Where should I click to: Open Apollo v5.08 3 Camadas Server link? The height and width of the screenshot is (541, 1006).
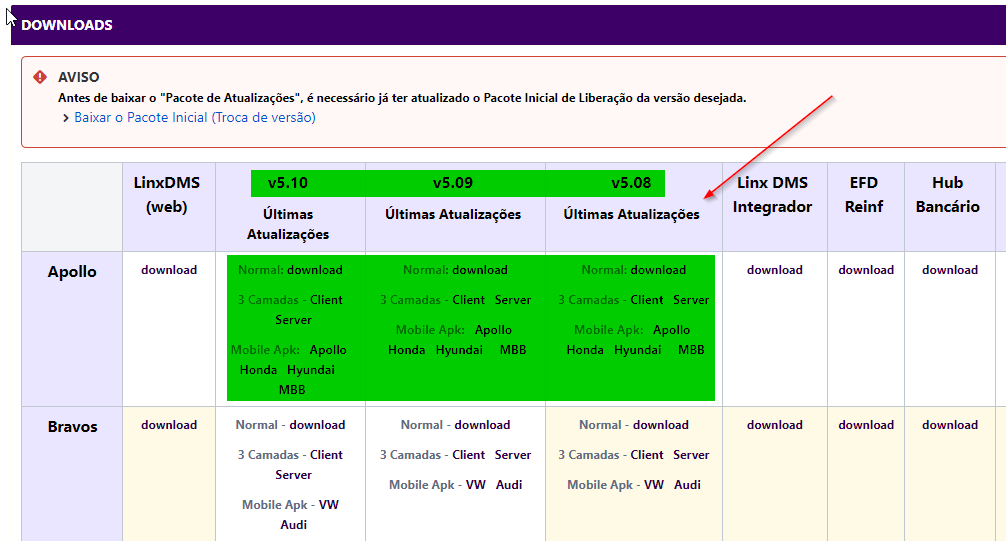(691, 300)
